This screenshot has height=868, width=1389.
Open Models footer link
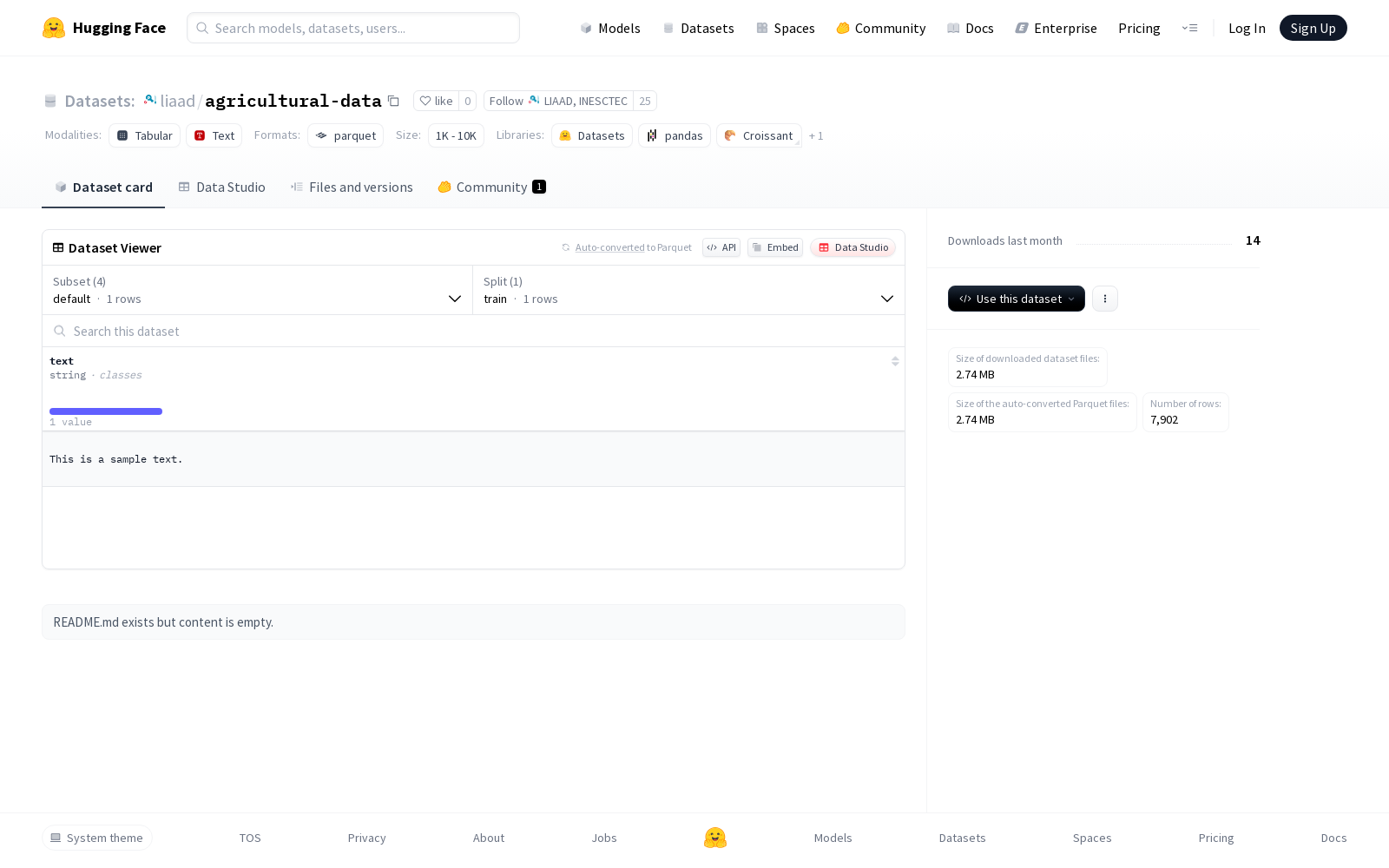click(x=833, y=838)
